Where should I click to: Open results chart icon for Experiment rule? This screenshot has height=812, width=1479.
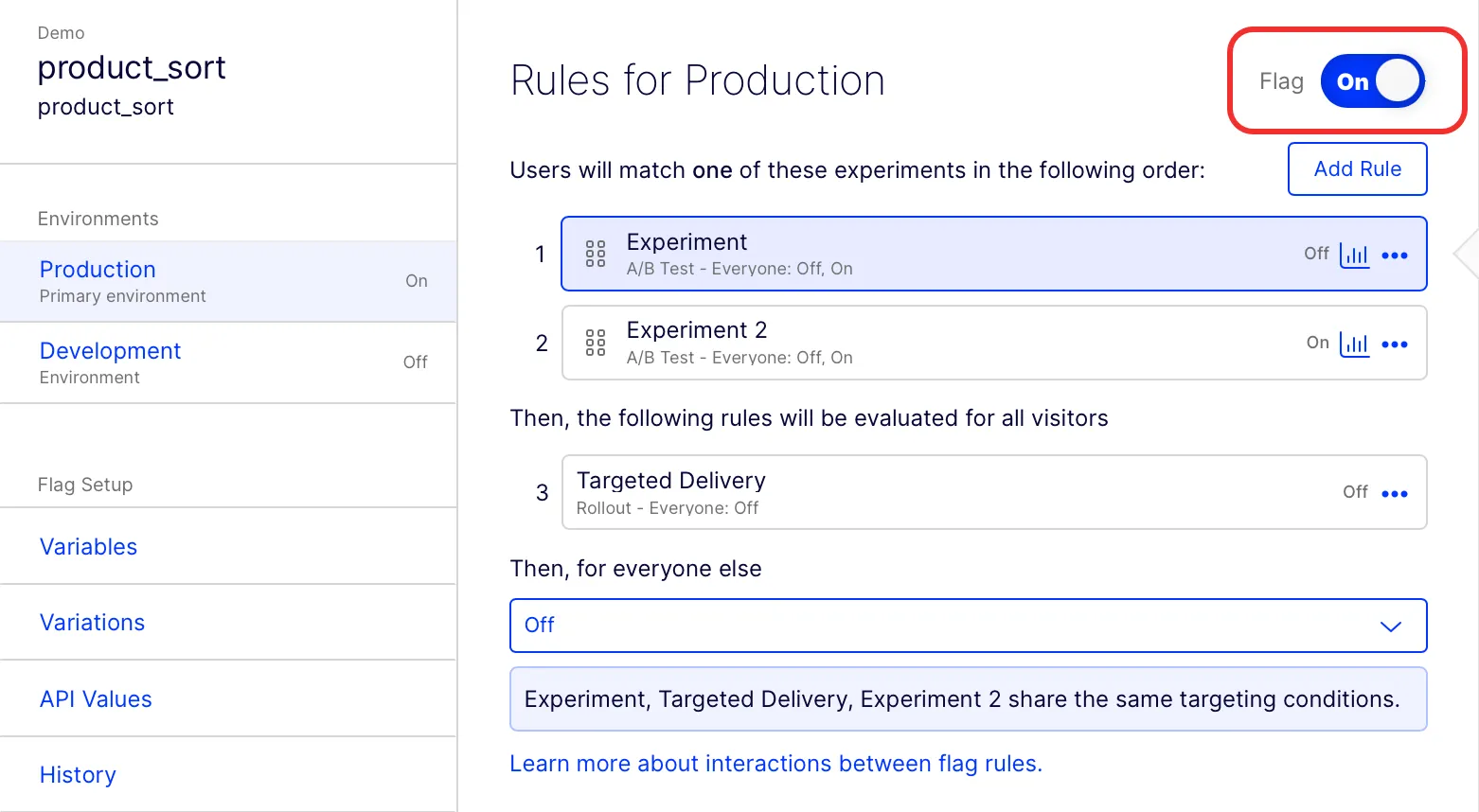tap(1355, 255)
